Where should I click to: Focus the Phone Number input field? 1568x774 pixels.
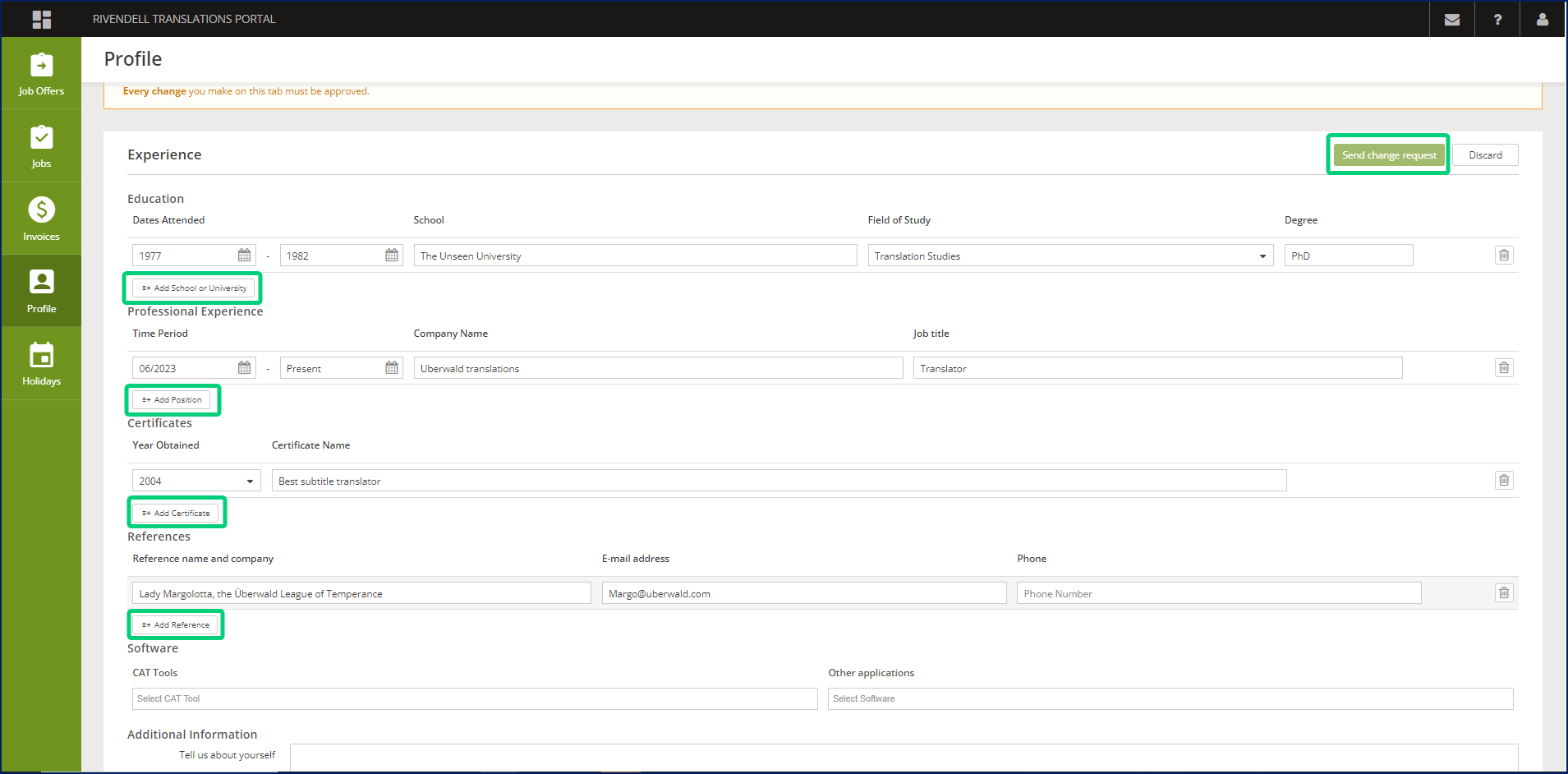1219,593
